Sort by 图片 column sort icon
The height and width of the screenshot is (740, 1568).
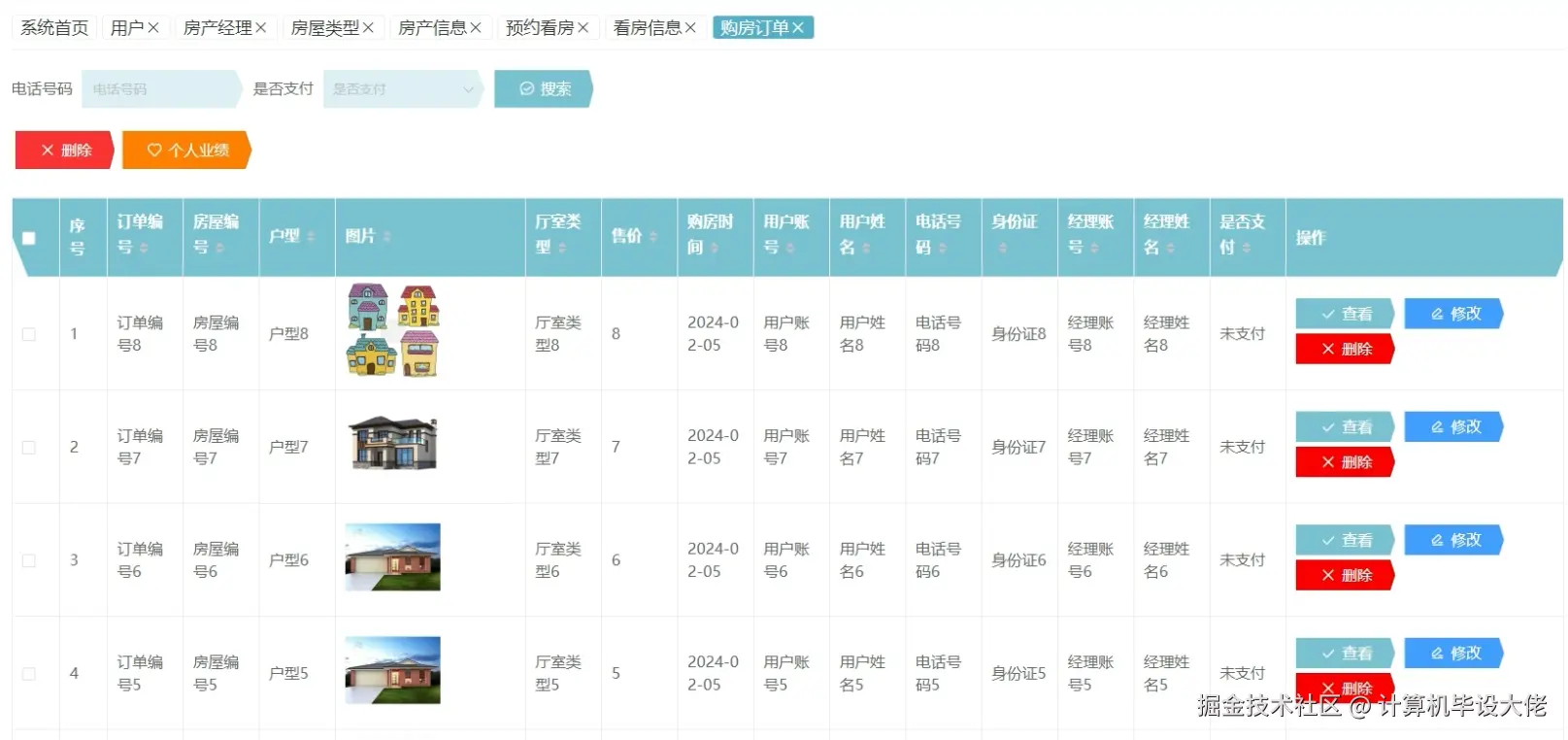(x=386, y=236)
